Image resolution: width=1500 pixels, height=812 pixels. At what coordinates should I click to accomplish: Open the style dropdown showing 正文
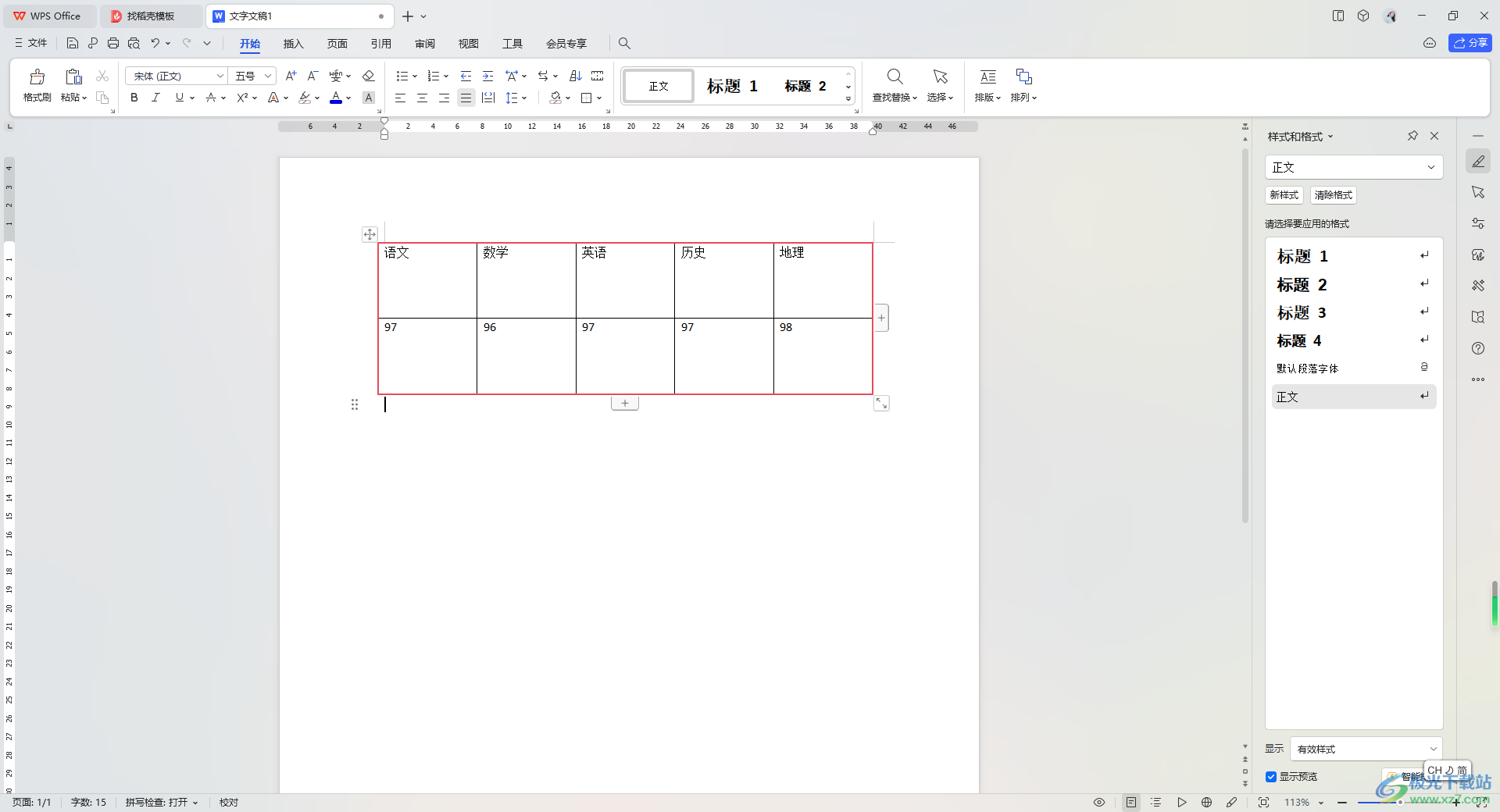click(x=1353, y=167)
